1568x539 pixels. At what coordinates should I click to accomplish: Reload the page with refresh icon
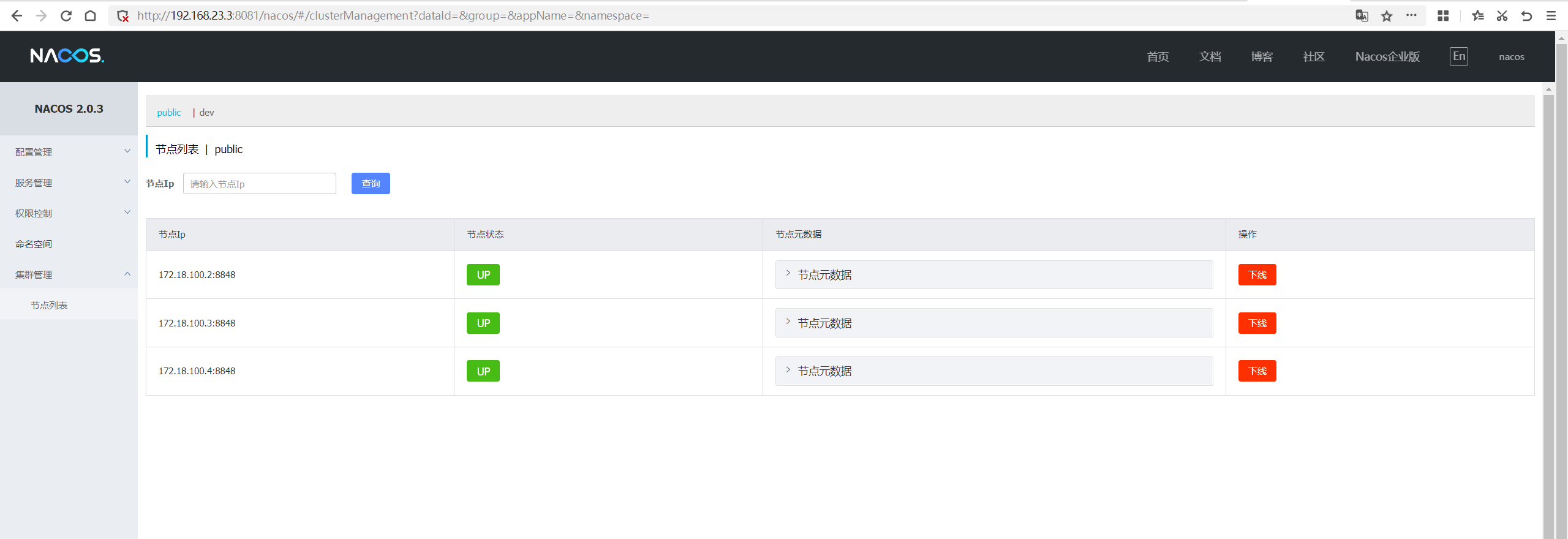66,16
